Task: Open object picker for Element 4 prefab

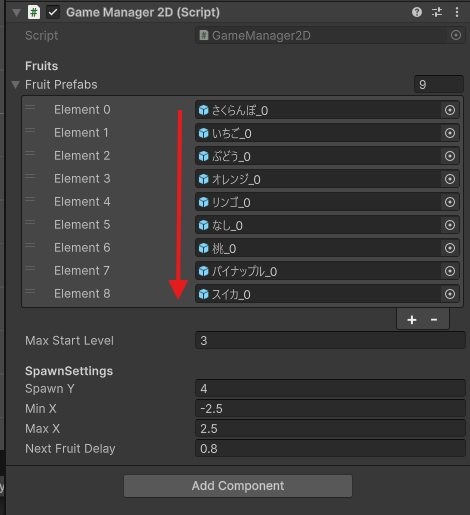Action: 450,202
